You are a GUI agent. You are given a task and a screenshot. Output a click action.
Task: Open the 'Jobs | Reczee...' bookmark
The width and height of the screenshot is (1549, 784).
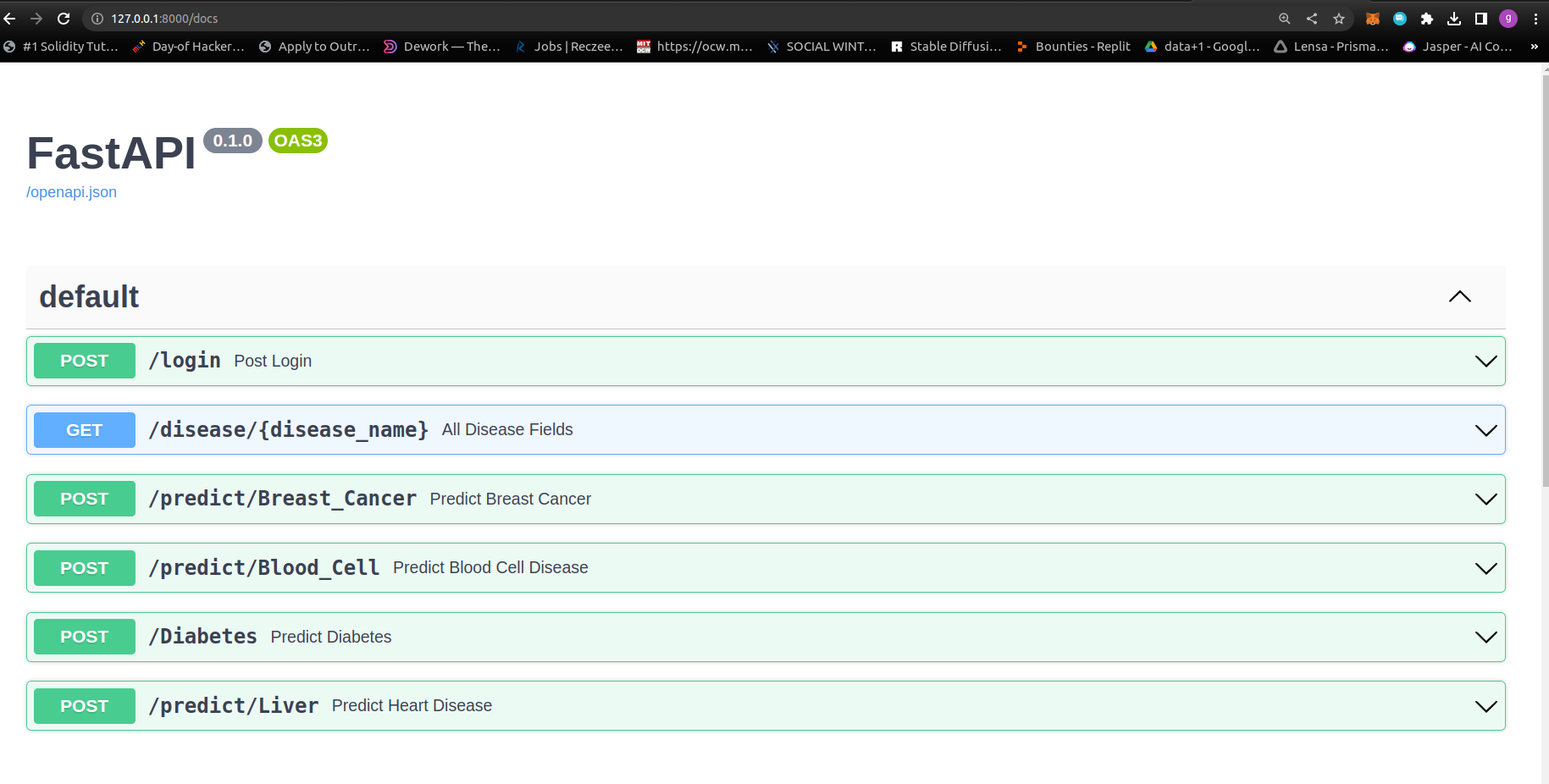(x=569, y=47)
